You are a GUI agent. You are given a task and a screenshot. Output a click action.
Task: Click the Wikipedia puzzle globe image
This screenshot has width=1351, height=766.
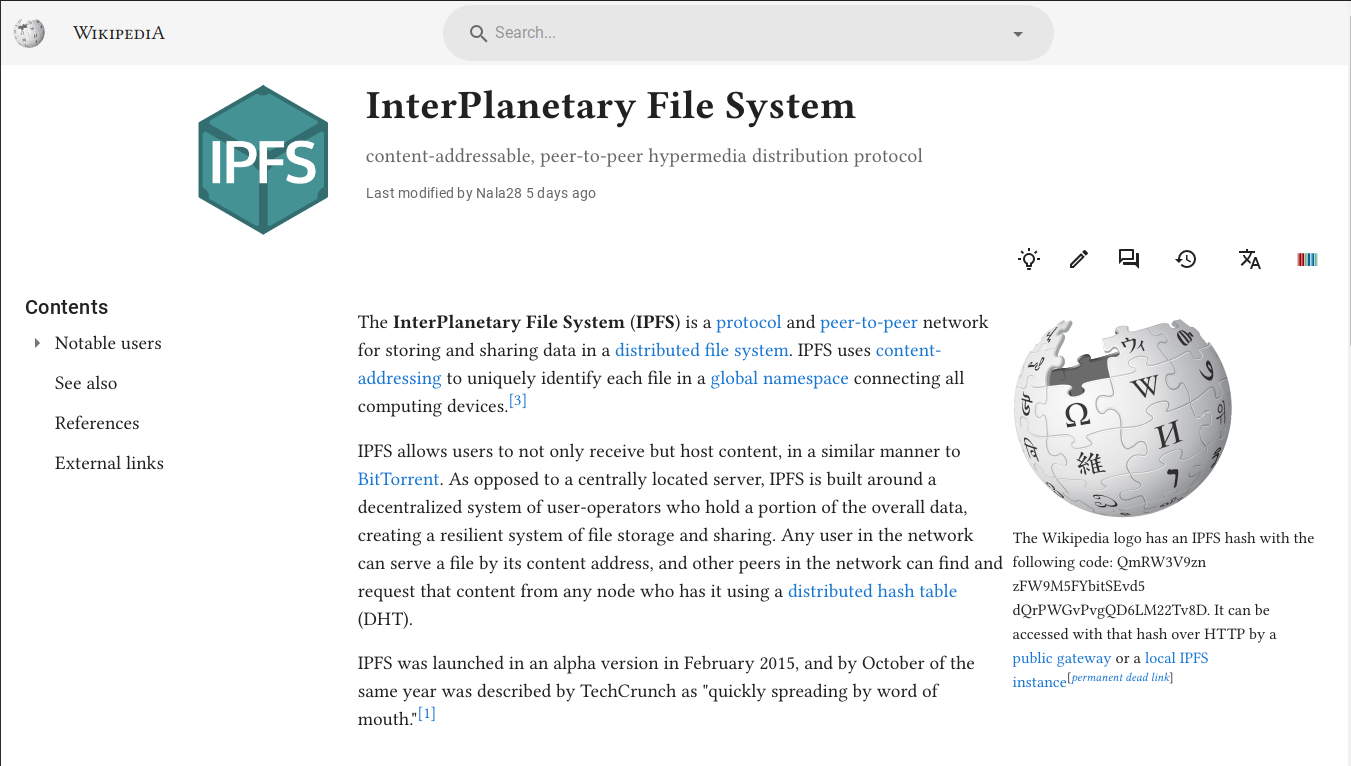[x=1122, y=416]
